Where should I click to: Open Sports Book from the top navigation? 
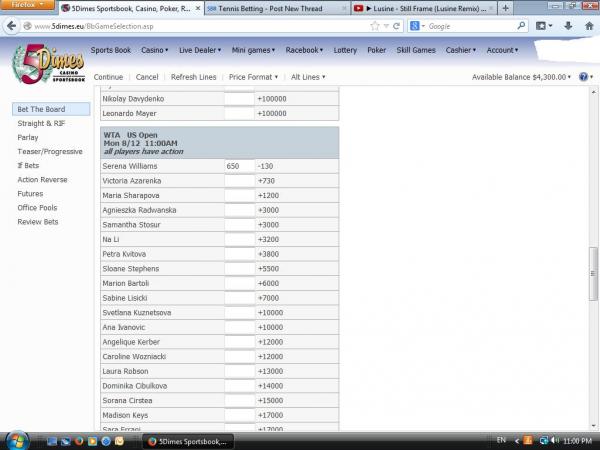pyautogui.click(x=110, y=49)
